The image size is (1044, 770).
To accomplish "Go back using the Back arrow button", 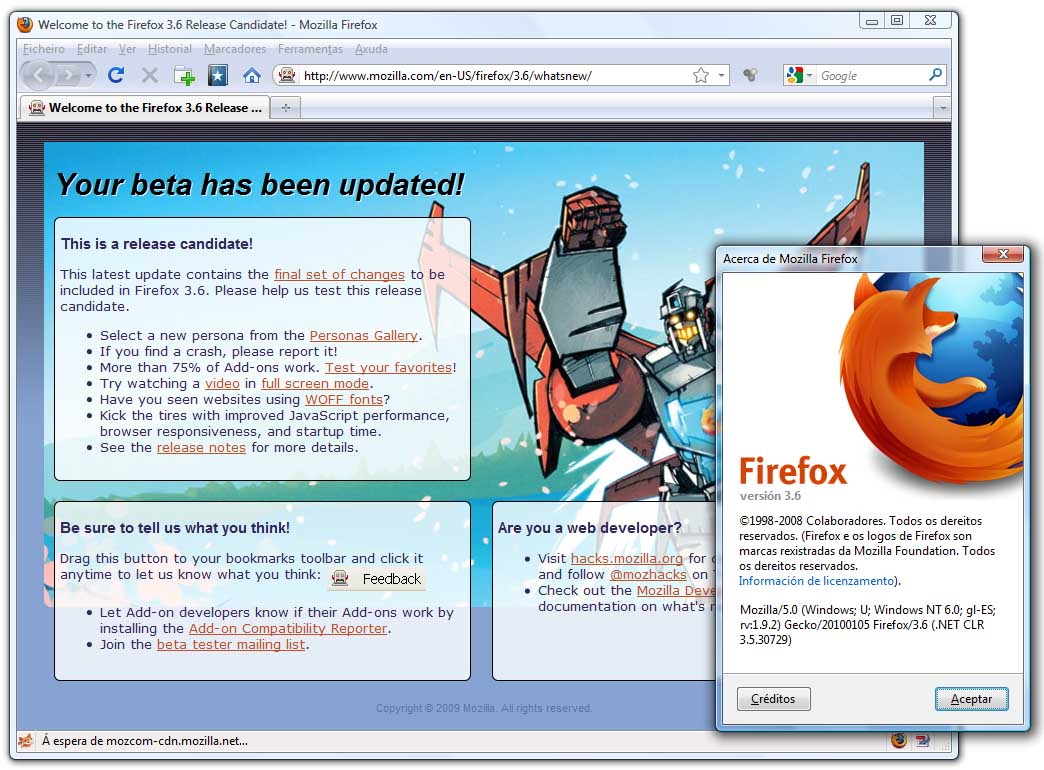I will tap(38, 75).
